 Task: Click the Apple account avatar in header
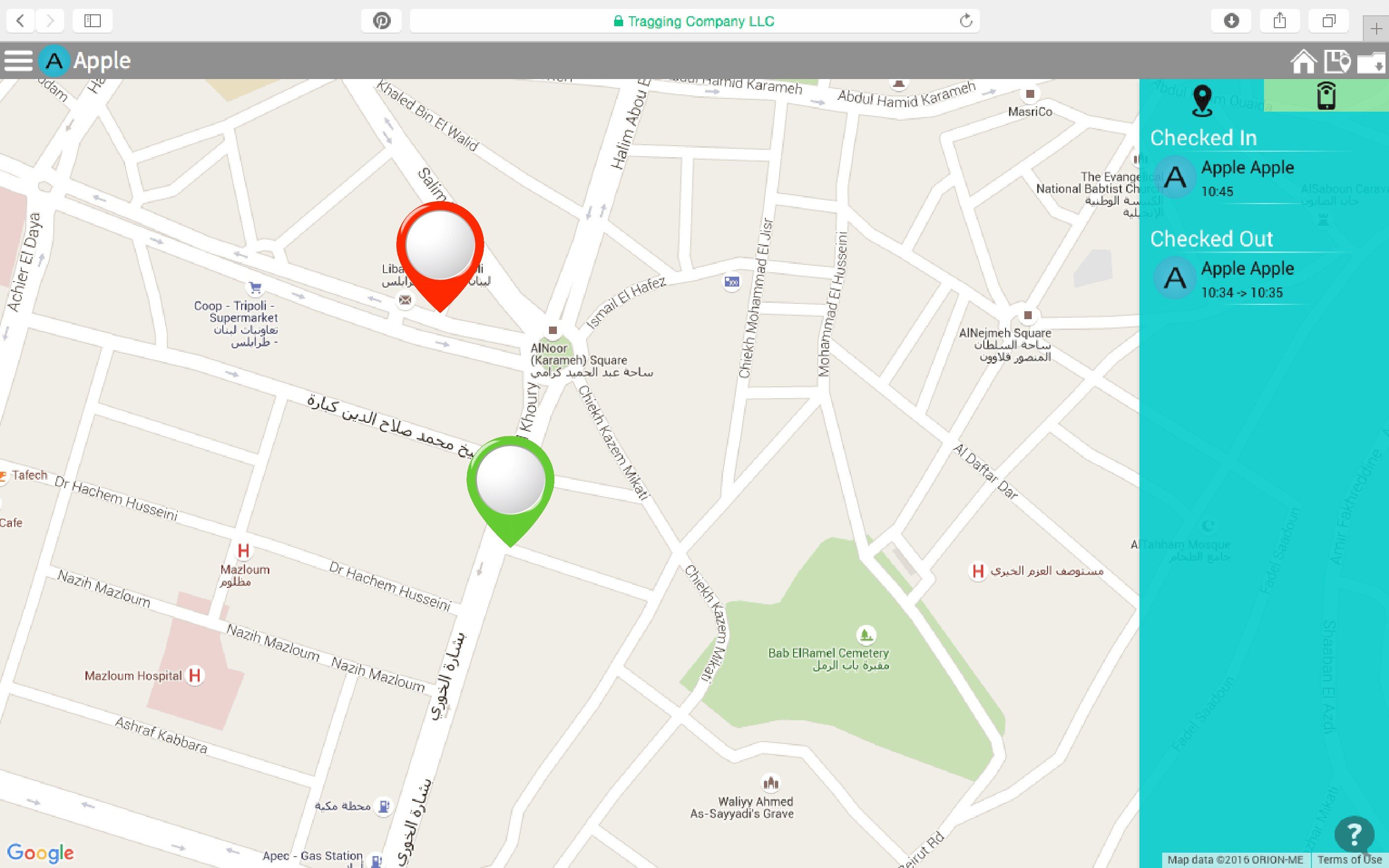pyautogui.click(x=54, y=60)
